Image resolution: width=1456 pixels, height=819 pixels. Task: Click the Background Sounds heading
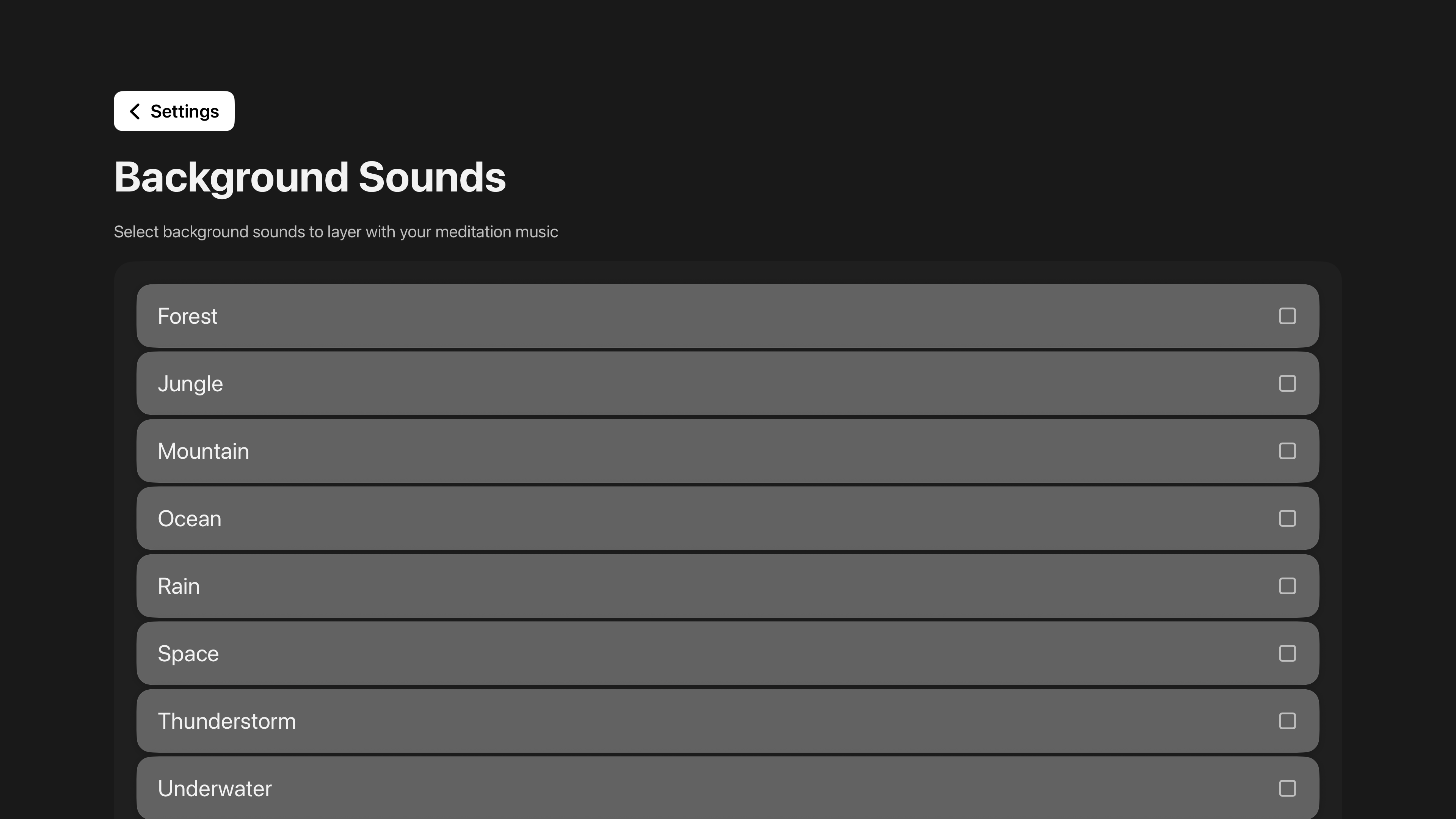(x=310, y=177)
